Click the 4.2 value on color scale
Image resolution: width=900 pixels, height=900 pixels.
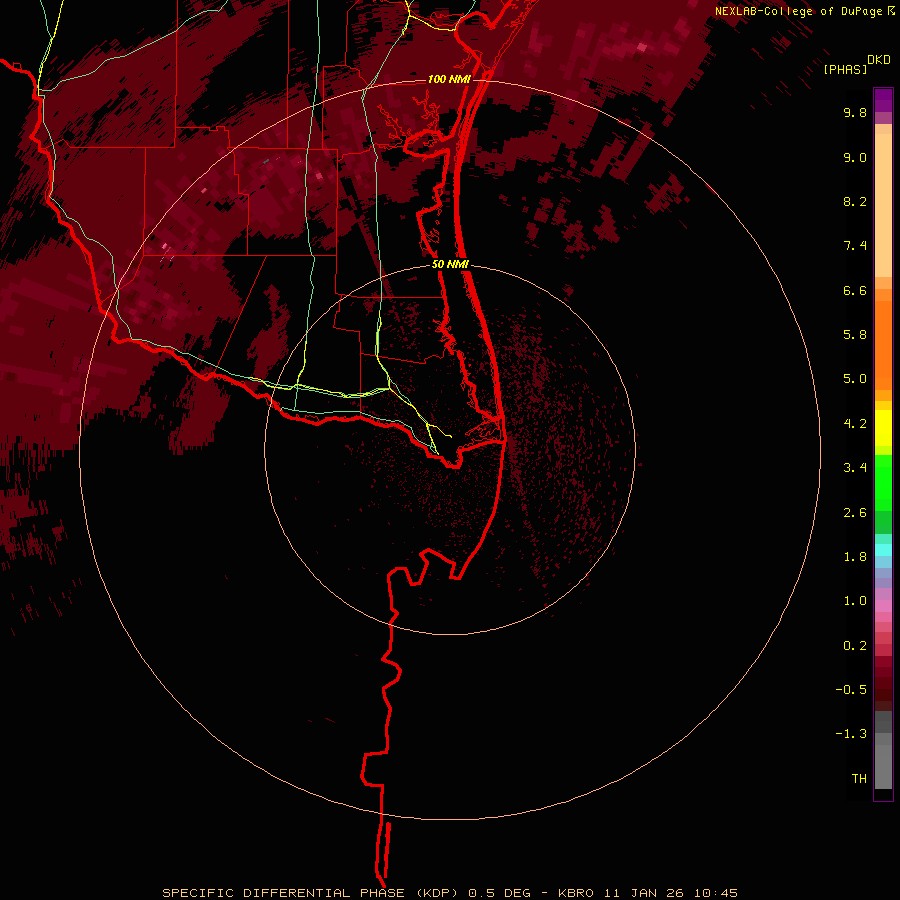click(x=855, y=424)
